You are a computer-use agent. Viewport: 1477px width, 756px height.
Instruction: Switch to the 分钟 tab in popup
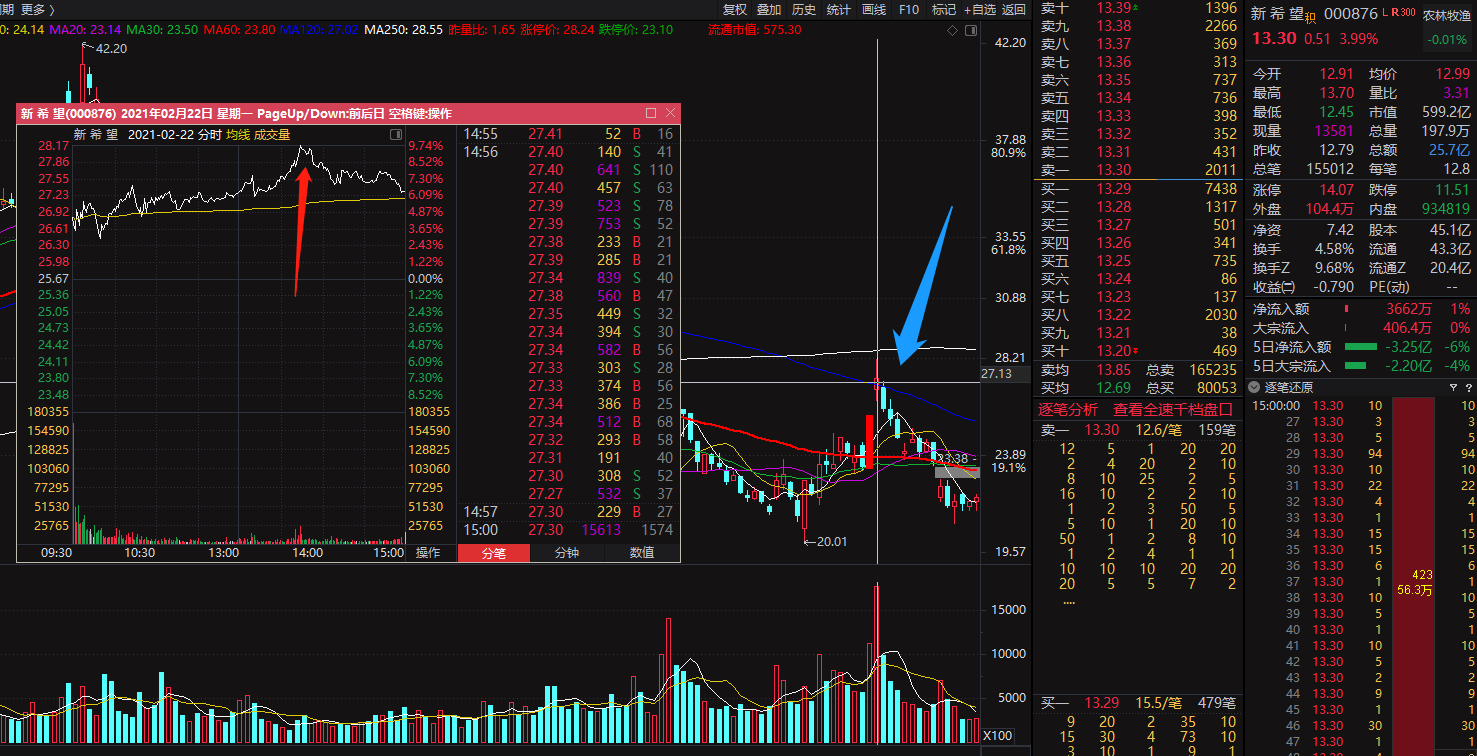(567, 552)
